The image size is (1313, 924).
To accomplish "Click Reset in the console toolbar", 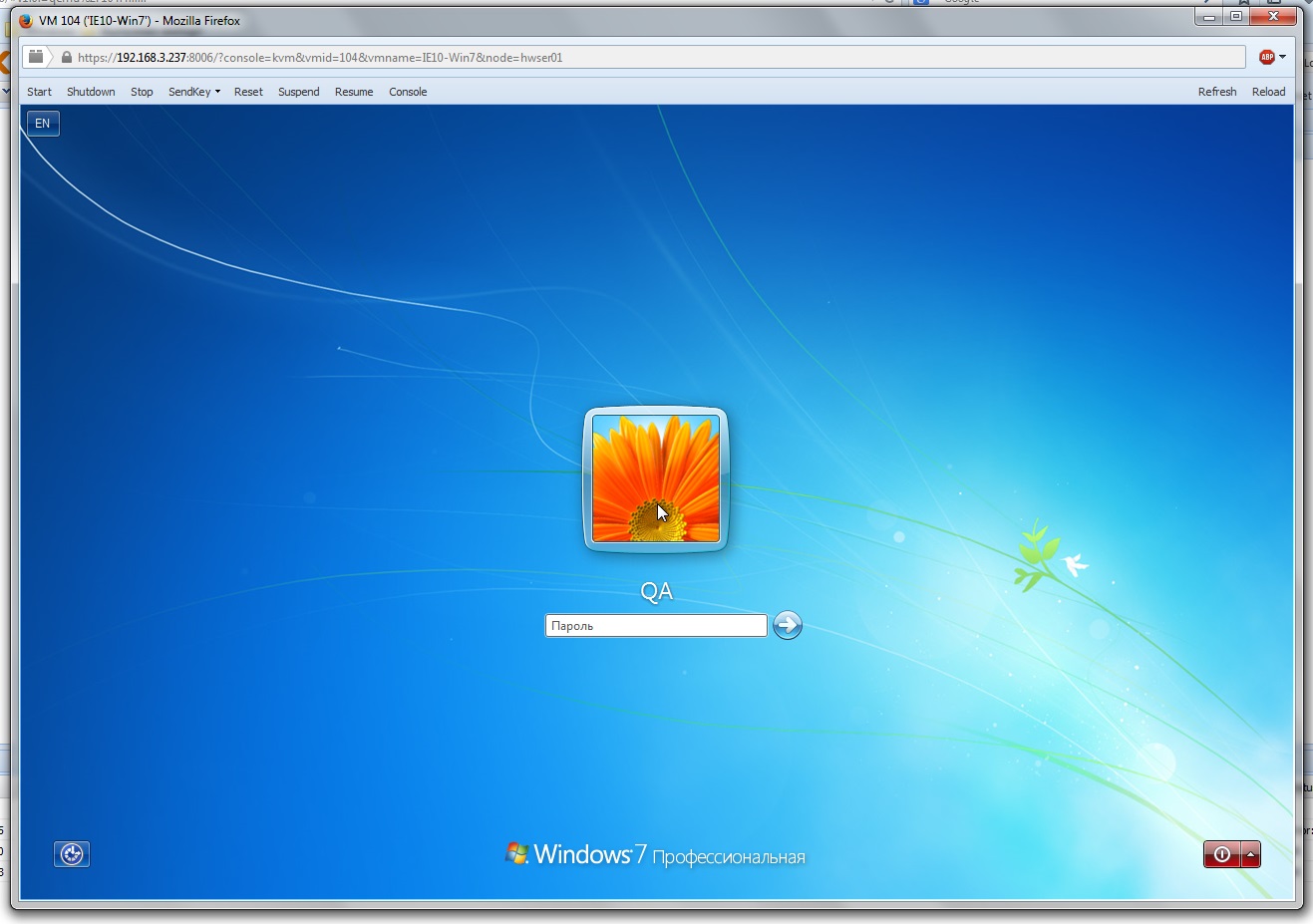I will (248, 92).
